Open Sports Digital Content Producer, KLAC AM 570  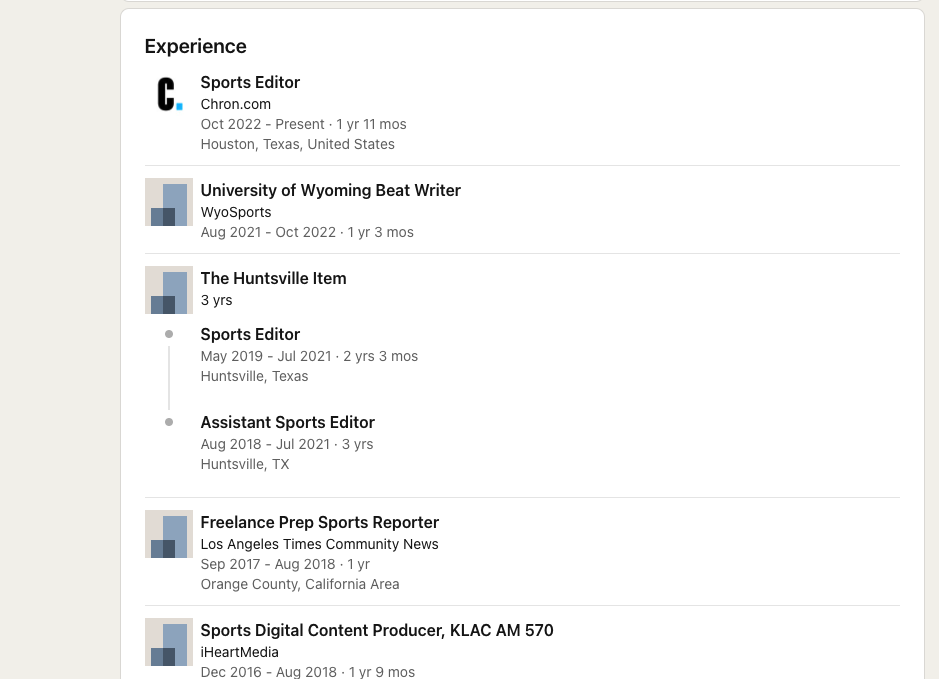pos(376,630)
